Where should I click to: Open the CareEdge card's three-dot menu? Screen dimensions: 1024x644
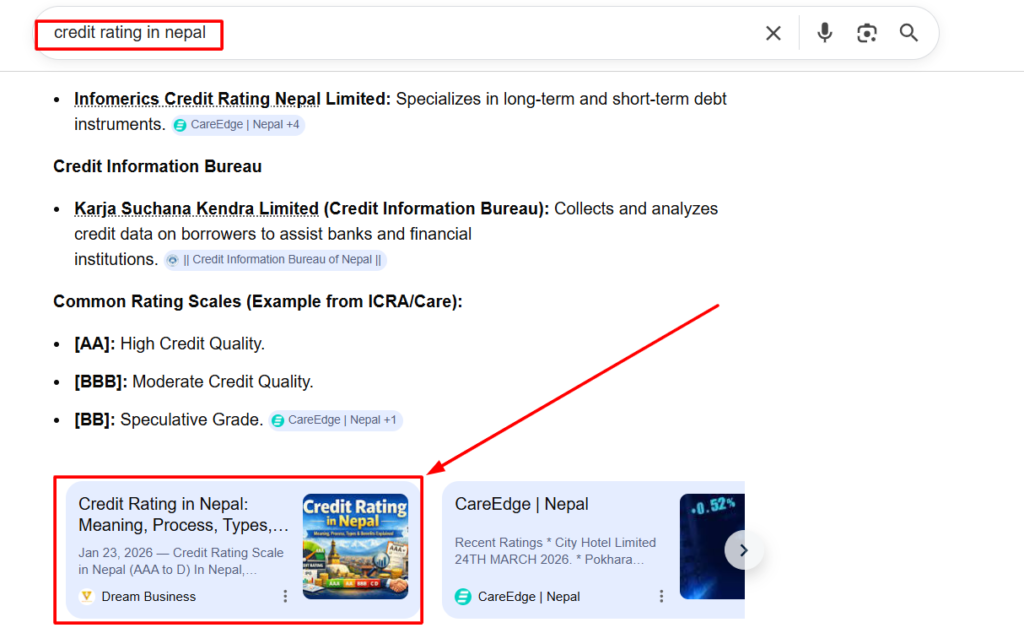(x=661, y=596)
